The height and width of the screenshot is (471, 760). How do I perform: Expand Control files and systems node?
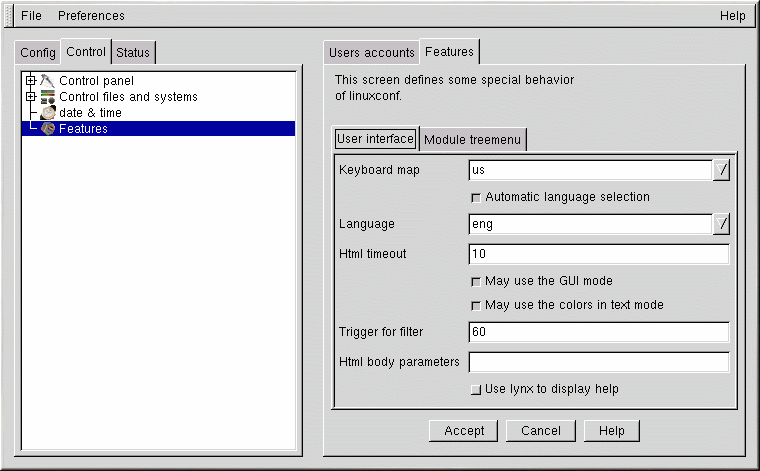pyautogui.click(x=31, y=97)
